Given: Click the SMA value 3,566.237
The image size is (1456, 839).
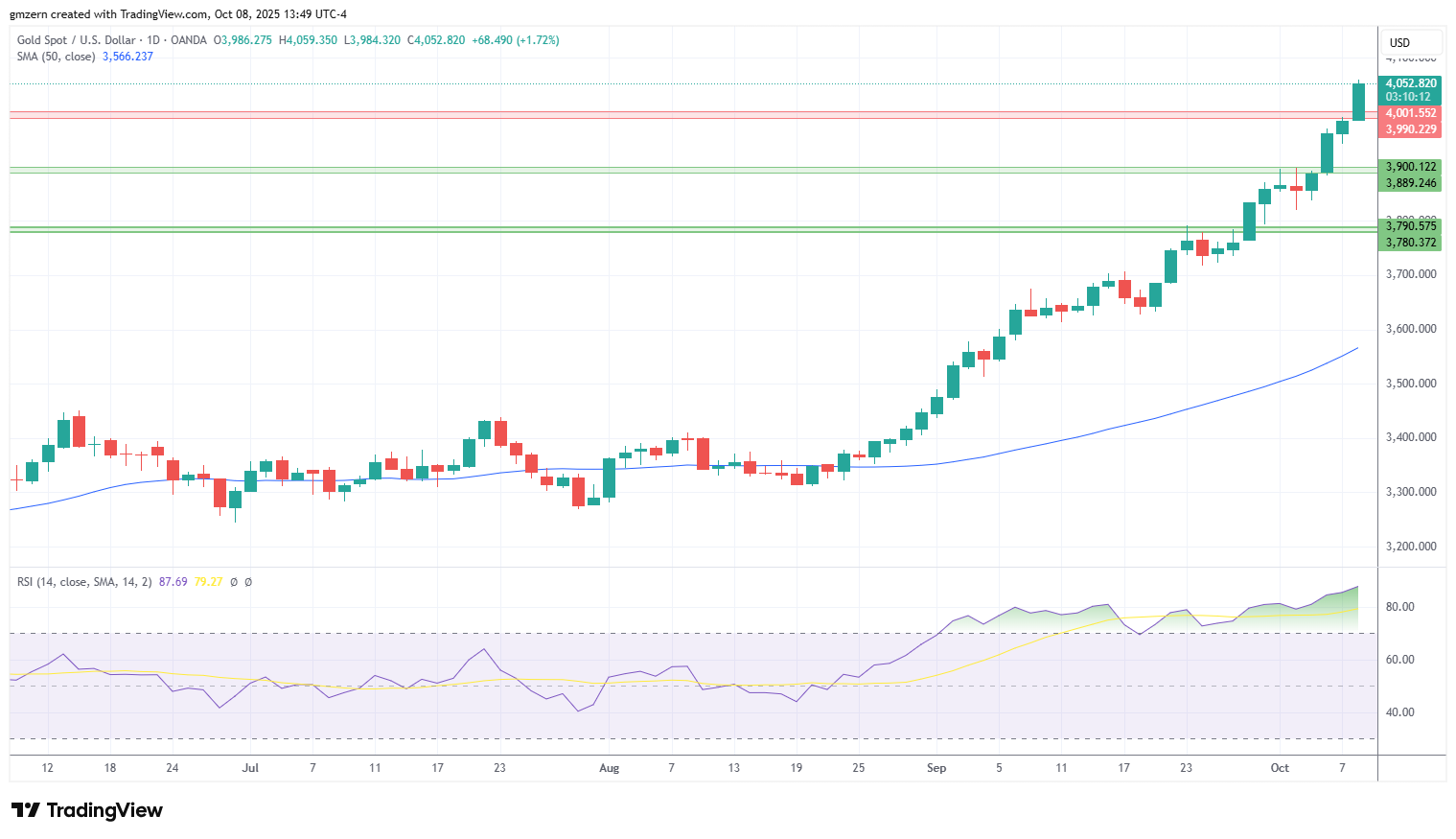Looking at the screenshot, I should pos(127,57).
